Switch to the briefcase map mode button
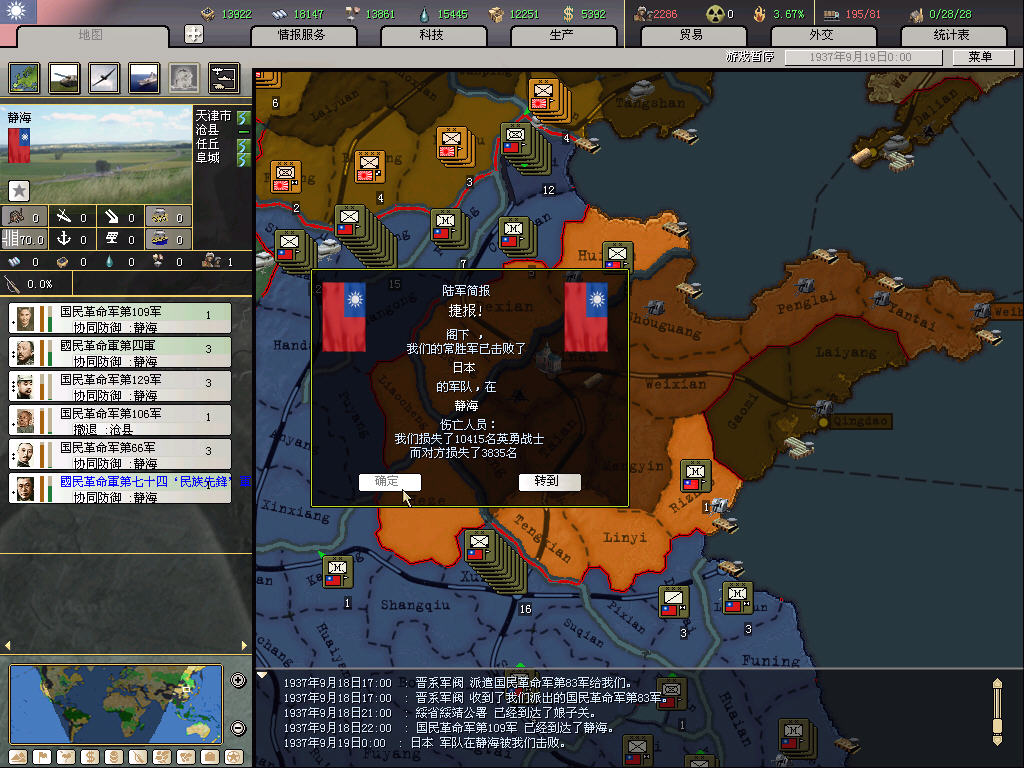Screen dimensions: 1024x768 point(210,757)
